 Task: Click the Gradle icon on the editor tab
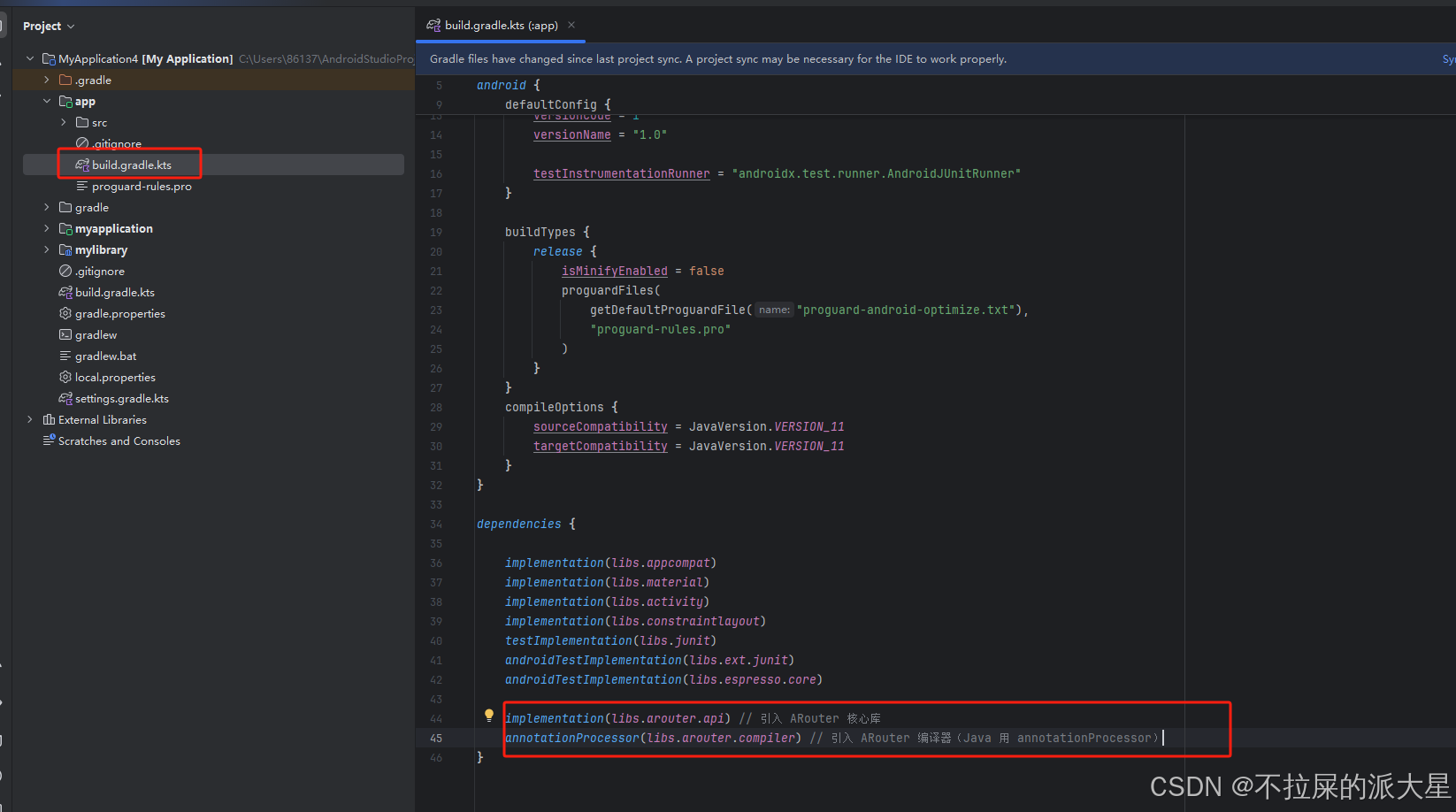[x=433, y=26]
